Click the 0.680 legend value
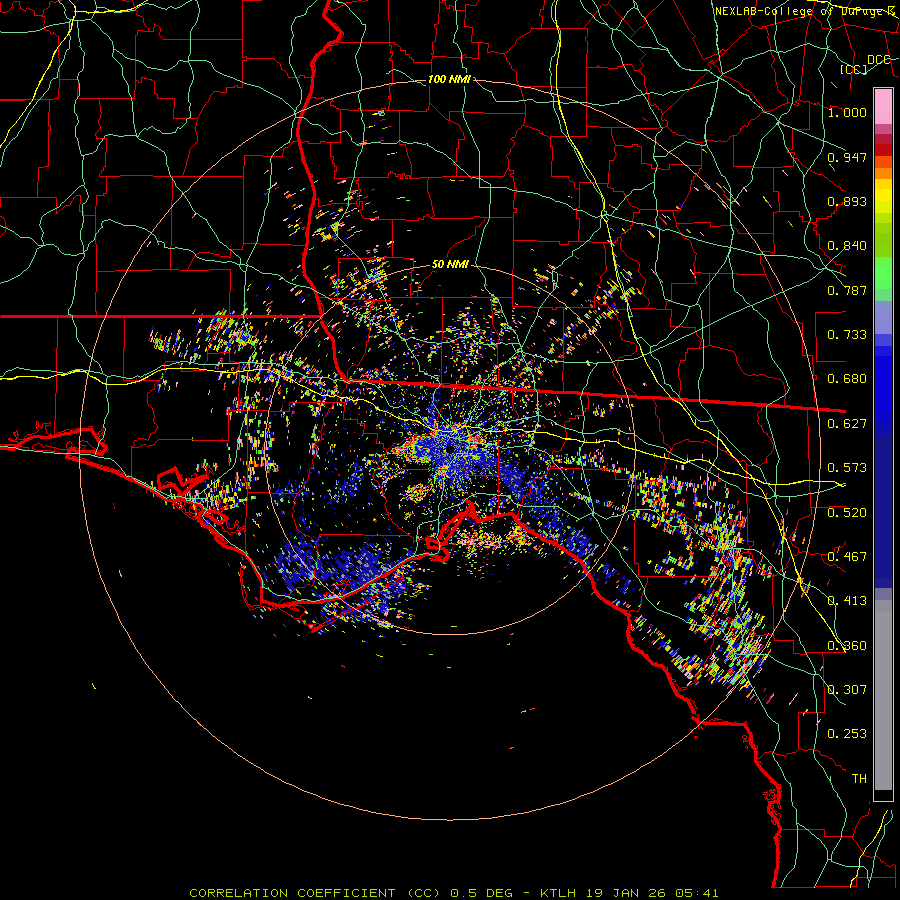 coord(847,379)
